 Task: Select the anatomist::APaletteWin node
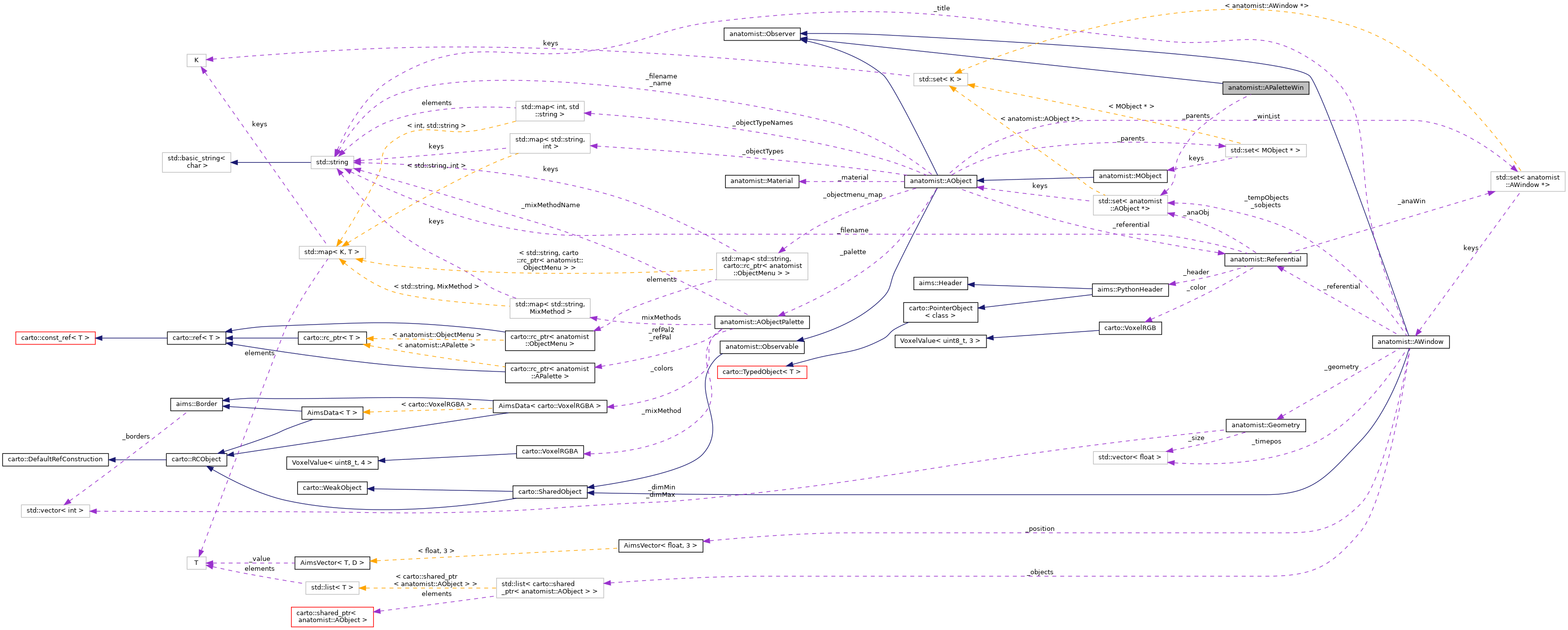tap(1266, 88)
